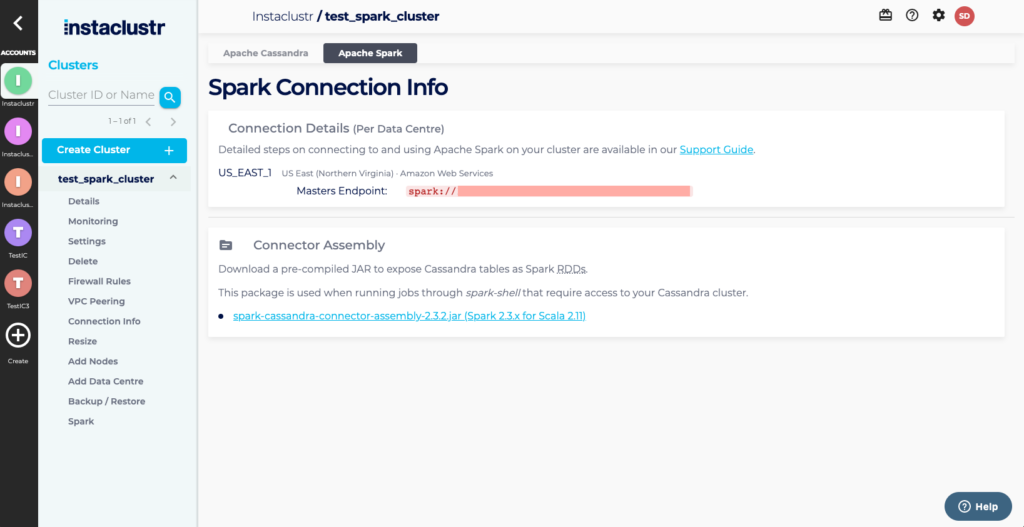Open the settings gear icon
The width and height of the screenshot is (1024, 527).
[x=938, y=15]
